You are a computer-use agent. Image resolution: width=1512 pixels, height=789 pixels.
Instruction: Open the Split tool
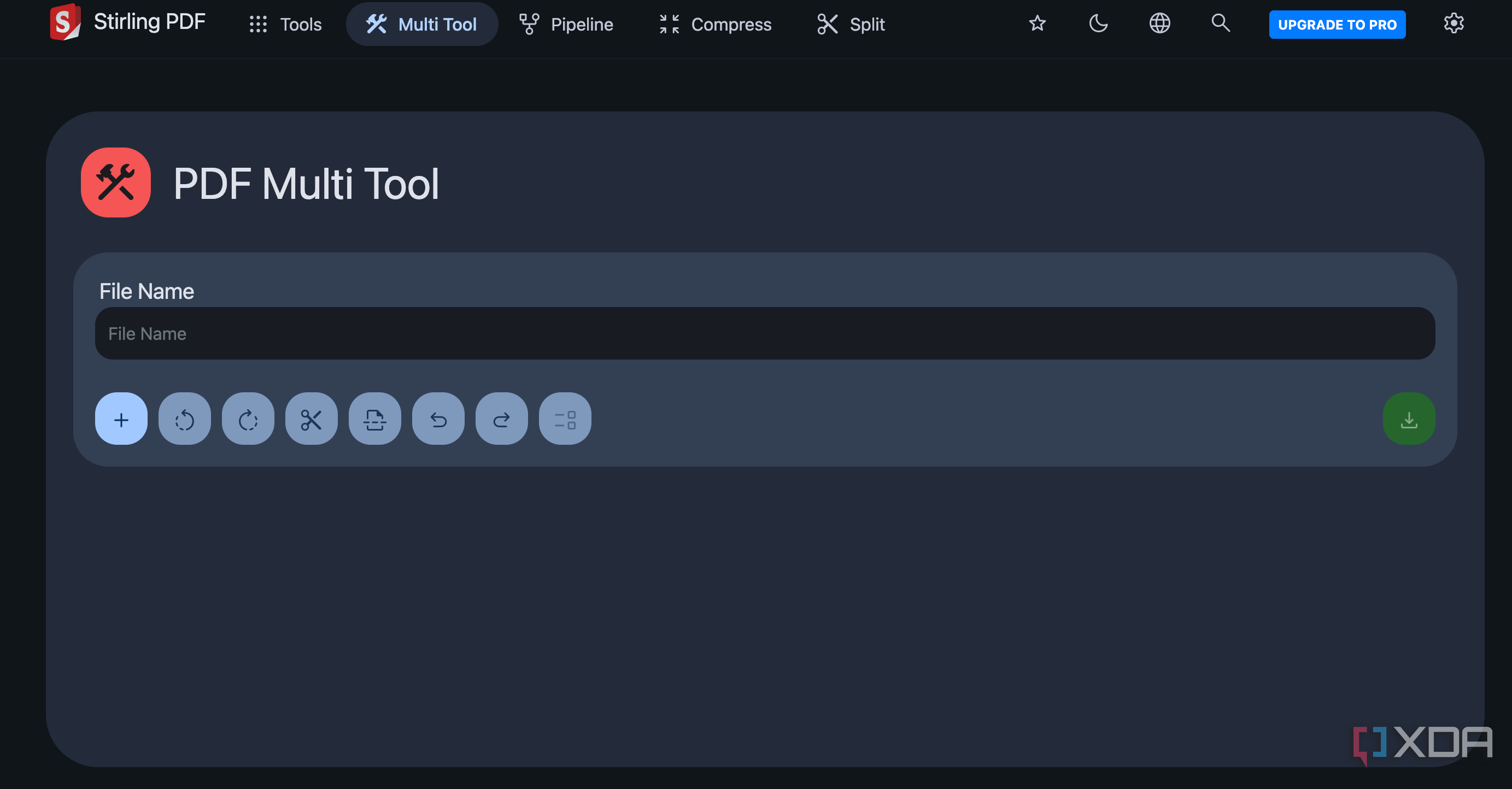851,24
